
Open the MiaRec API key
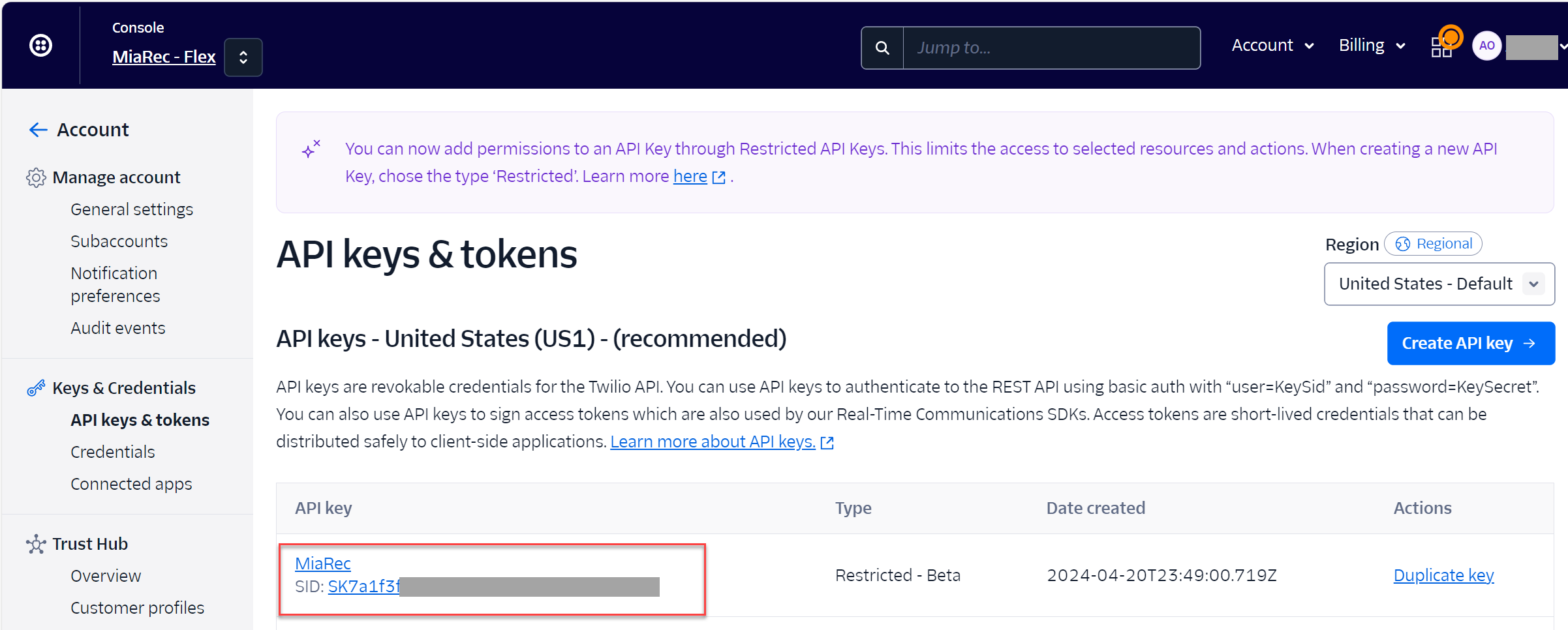click(x=322, y=563)
